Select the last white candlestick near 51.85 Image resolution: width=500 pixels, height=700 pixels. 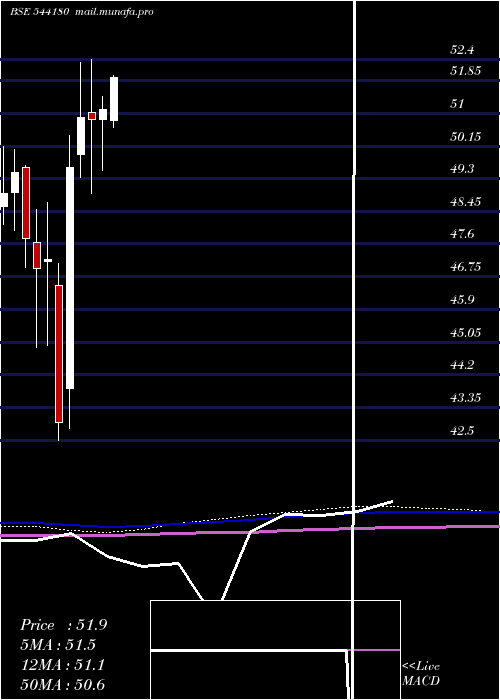[x=114, y=99]
